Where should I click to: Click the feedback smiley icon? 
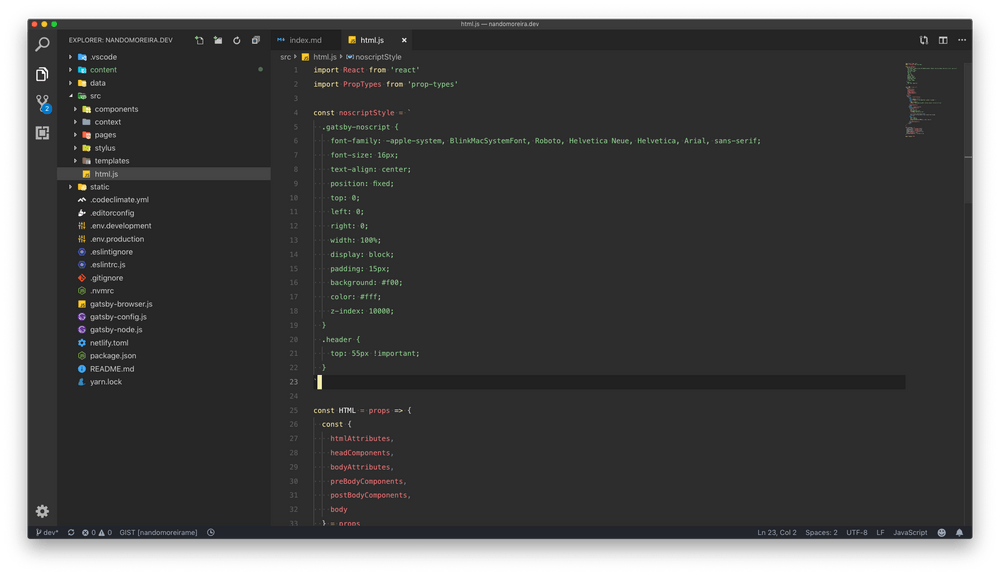941,532
